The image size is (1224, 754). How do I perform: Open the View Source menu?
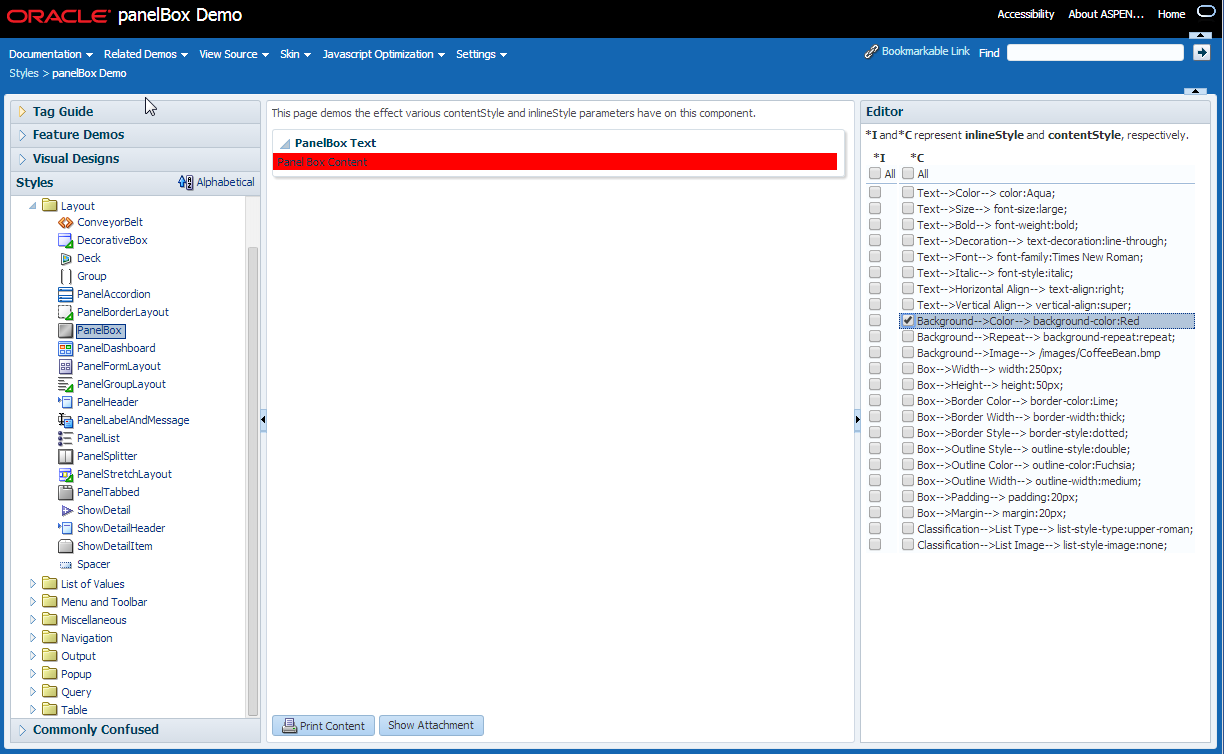(234, 54)
